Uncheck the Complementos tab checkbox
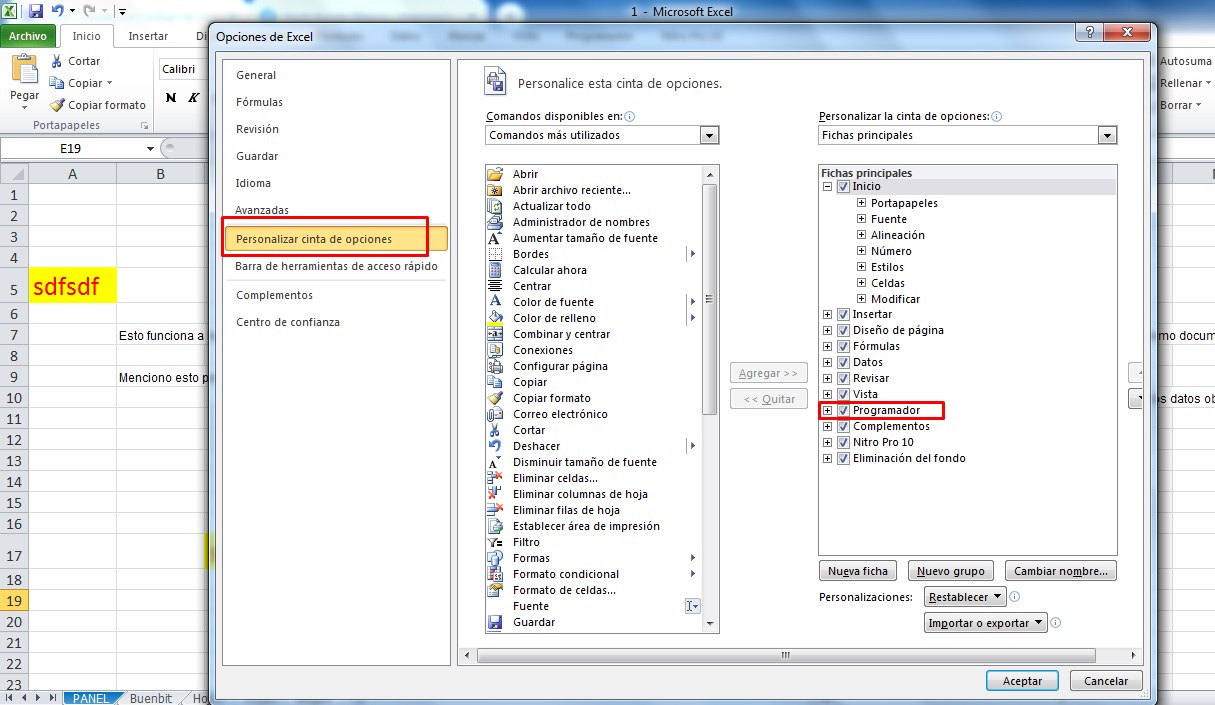 pos(843,427)
